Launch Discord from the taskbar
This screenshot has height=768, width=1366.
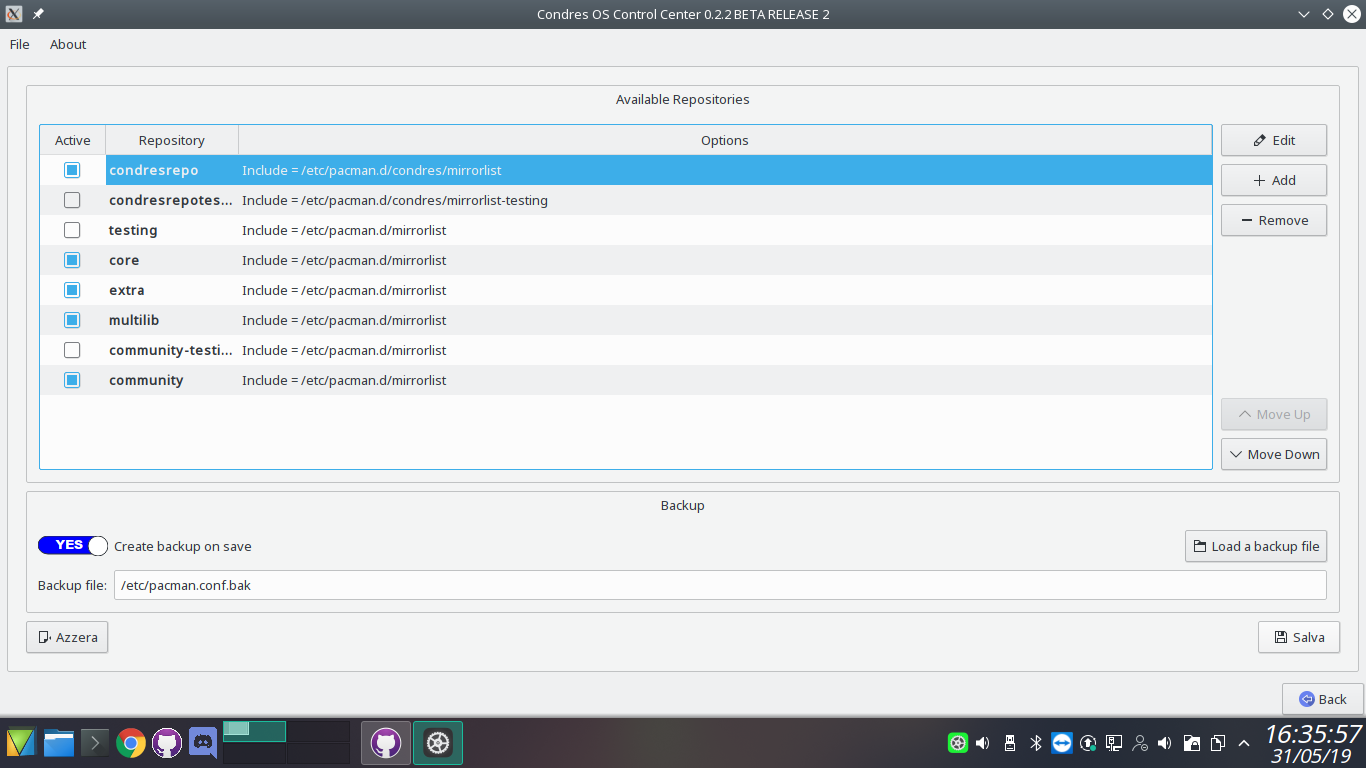[203, 743]
